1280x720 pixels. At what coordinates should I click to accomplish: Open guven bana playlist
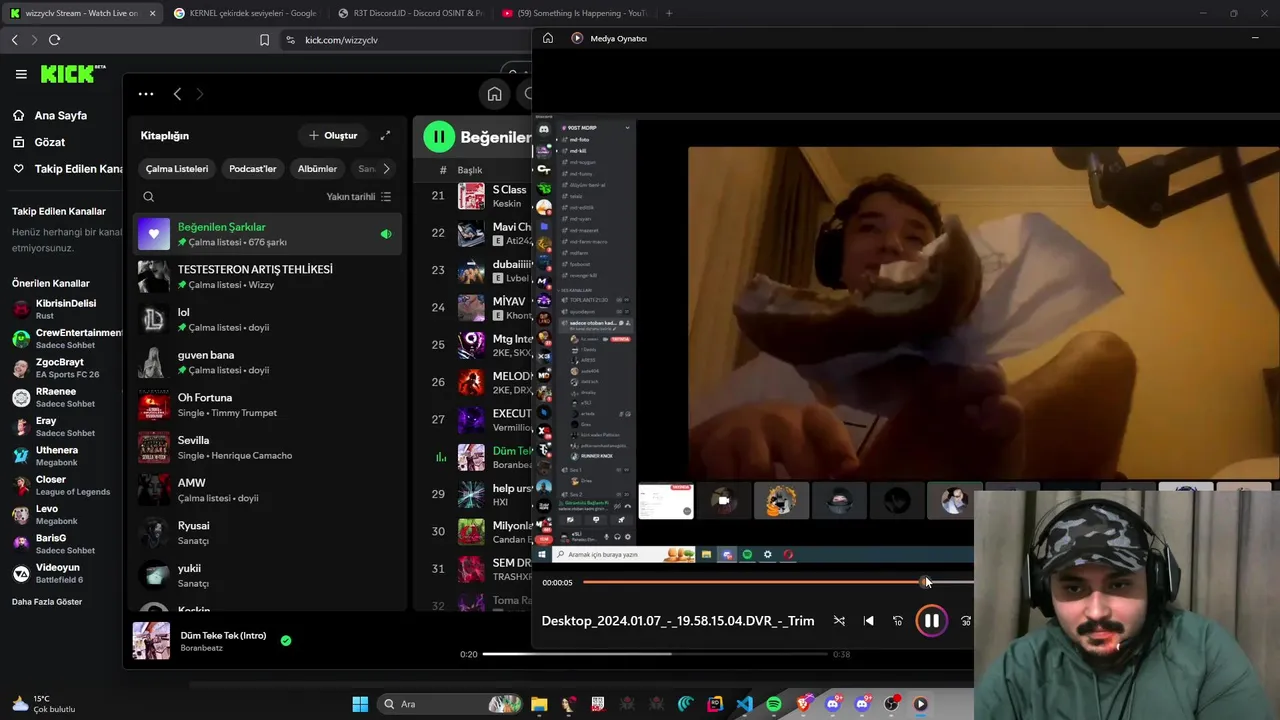[268, 362]
